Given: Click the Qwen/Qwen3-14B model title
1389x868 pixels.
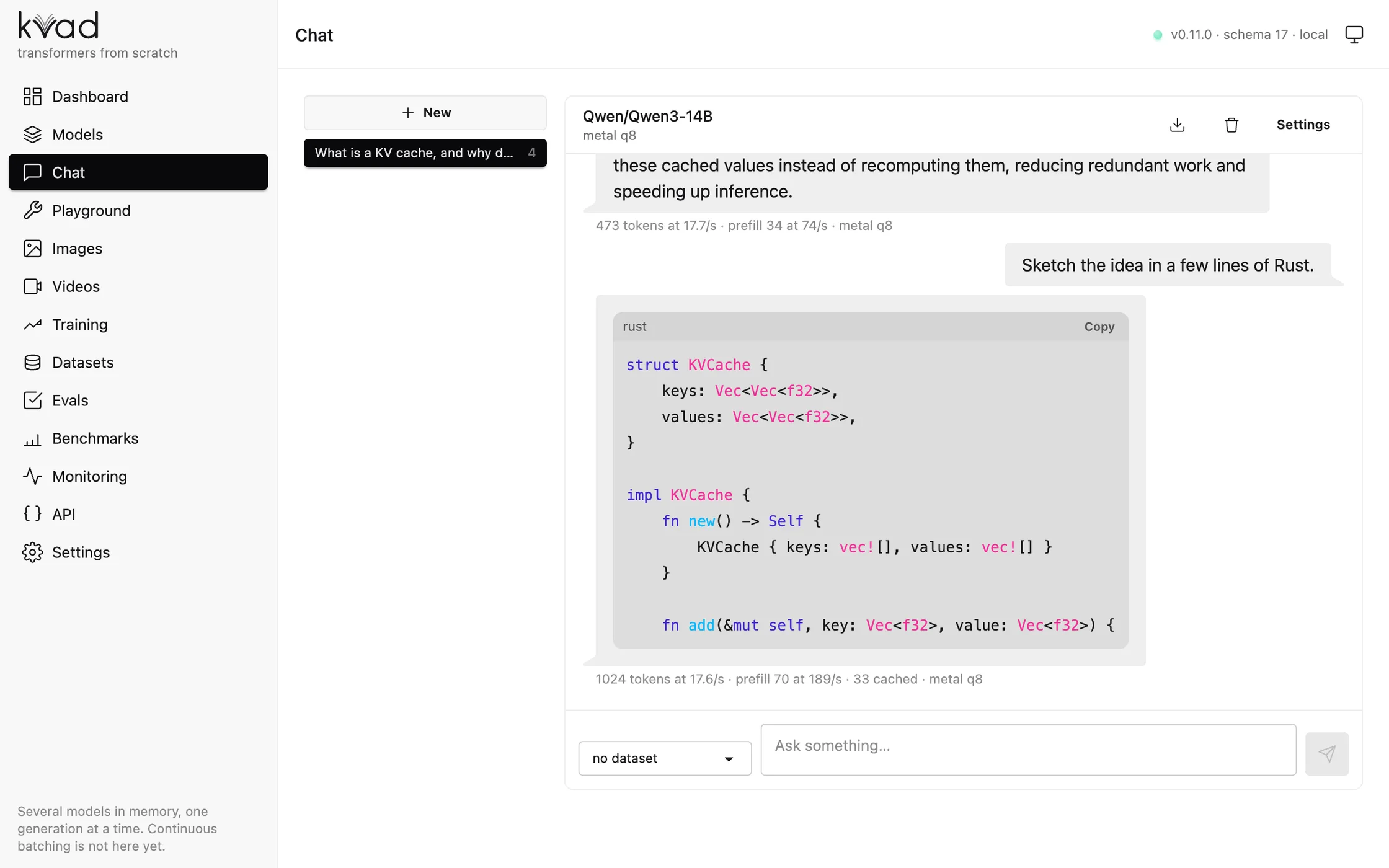Looking at the screenshot, I should click(647, 116).
